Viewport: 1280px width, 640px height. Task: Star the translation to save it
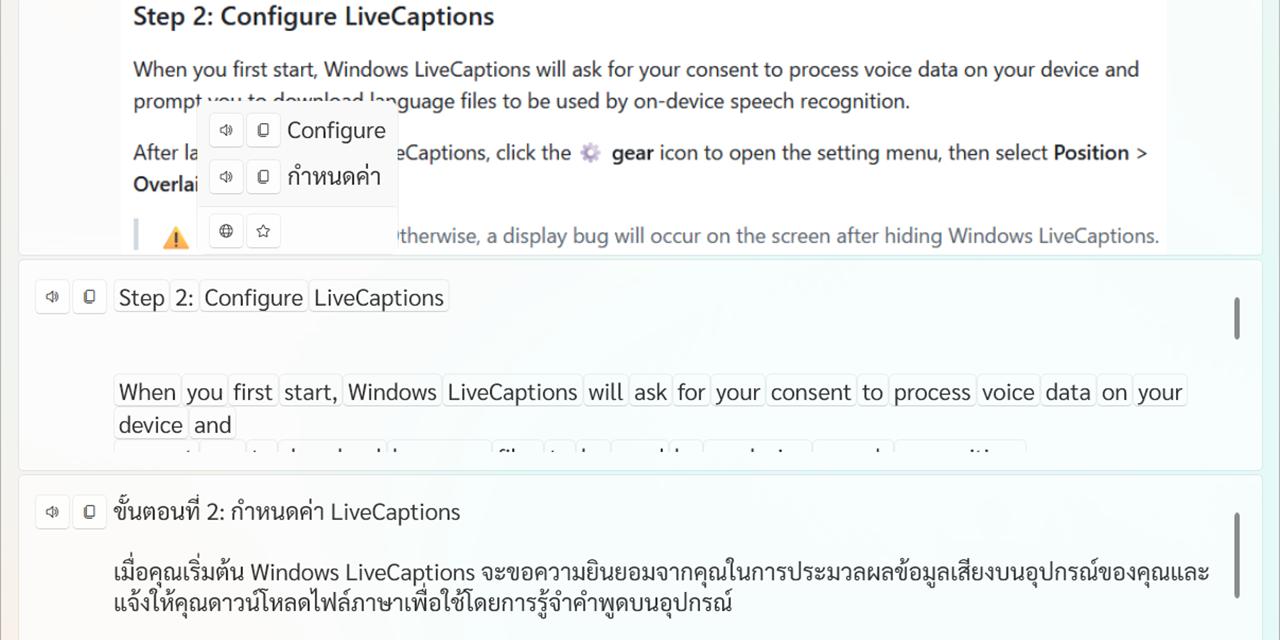pyautogui.click(x=263, y=230)
